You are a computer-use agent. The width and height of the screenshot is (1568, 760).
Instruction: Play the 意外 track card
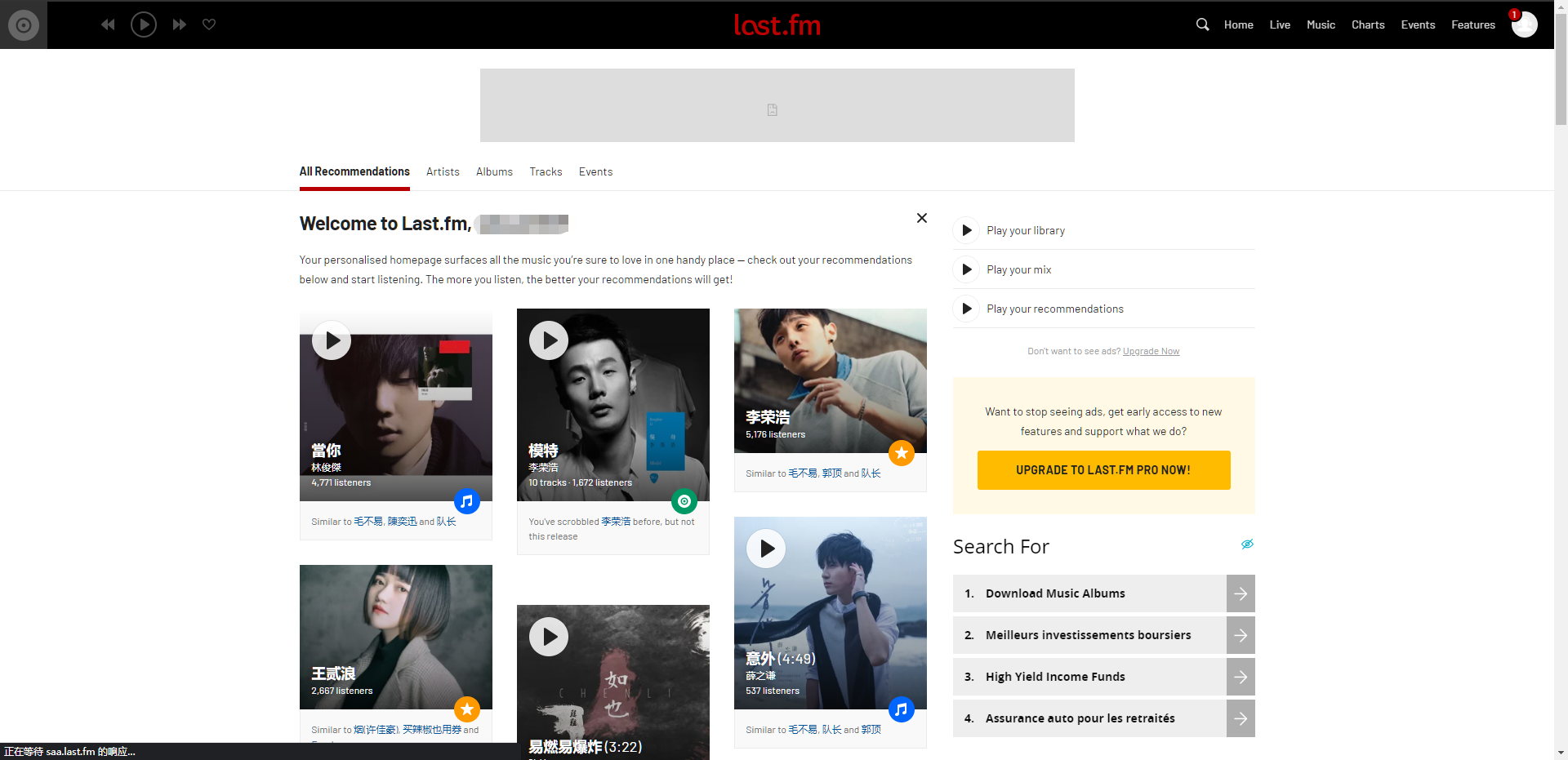(766, 549)
